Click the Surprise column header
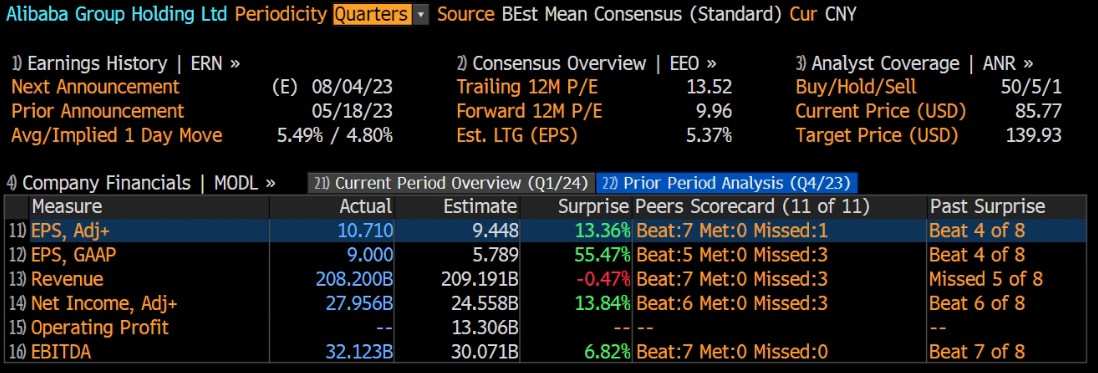Image resolution: width=1098 pixels, height=373 pixels. point(594,207)
